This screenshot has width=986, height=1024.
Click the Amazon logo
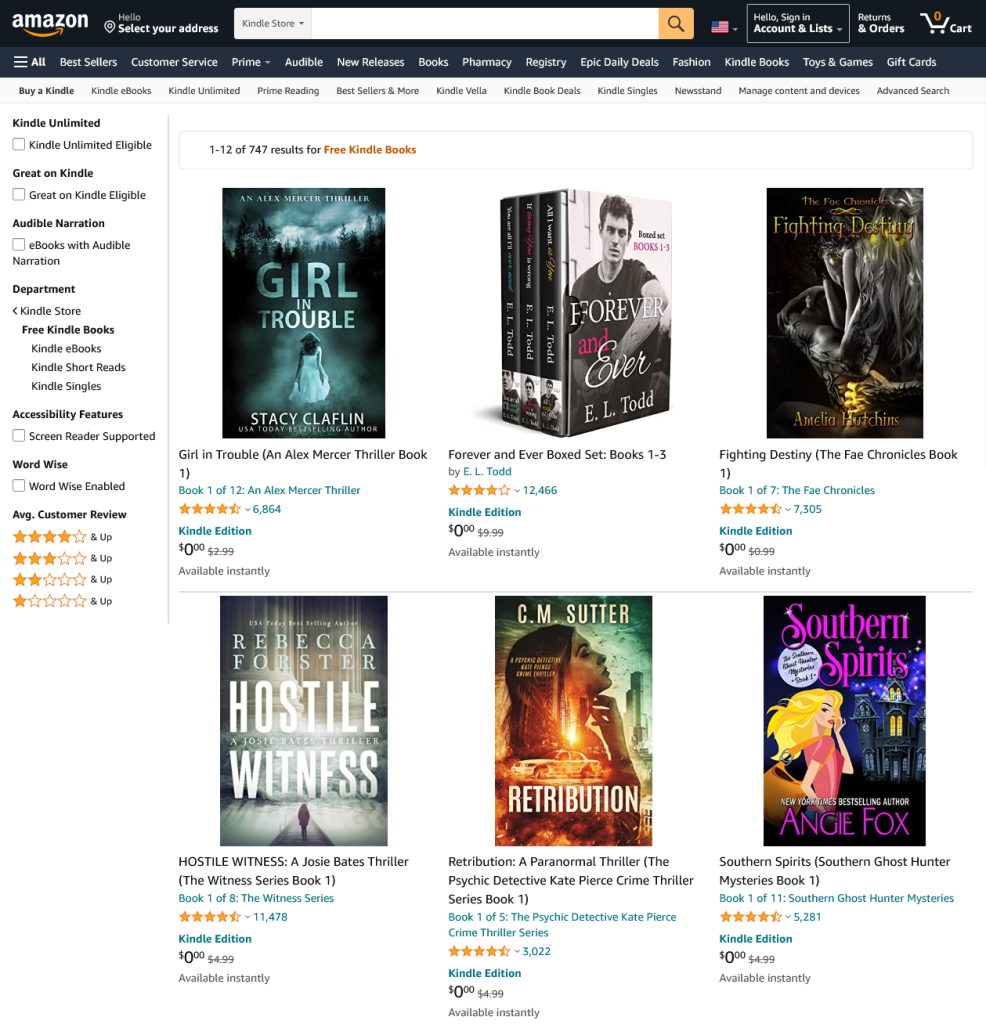pyautogui.click(x=50, y=24)
